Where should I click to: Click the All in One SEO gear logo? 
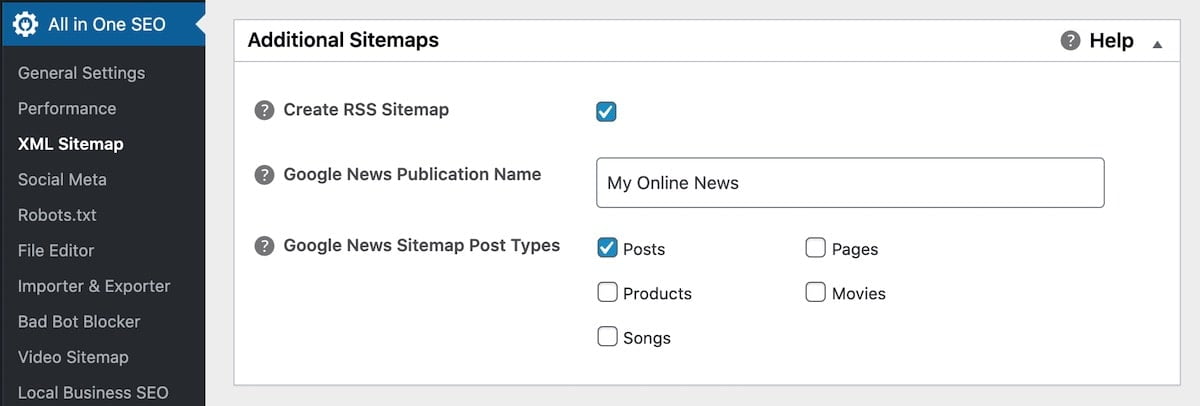coord(25,25)
